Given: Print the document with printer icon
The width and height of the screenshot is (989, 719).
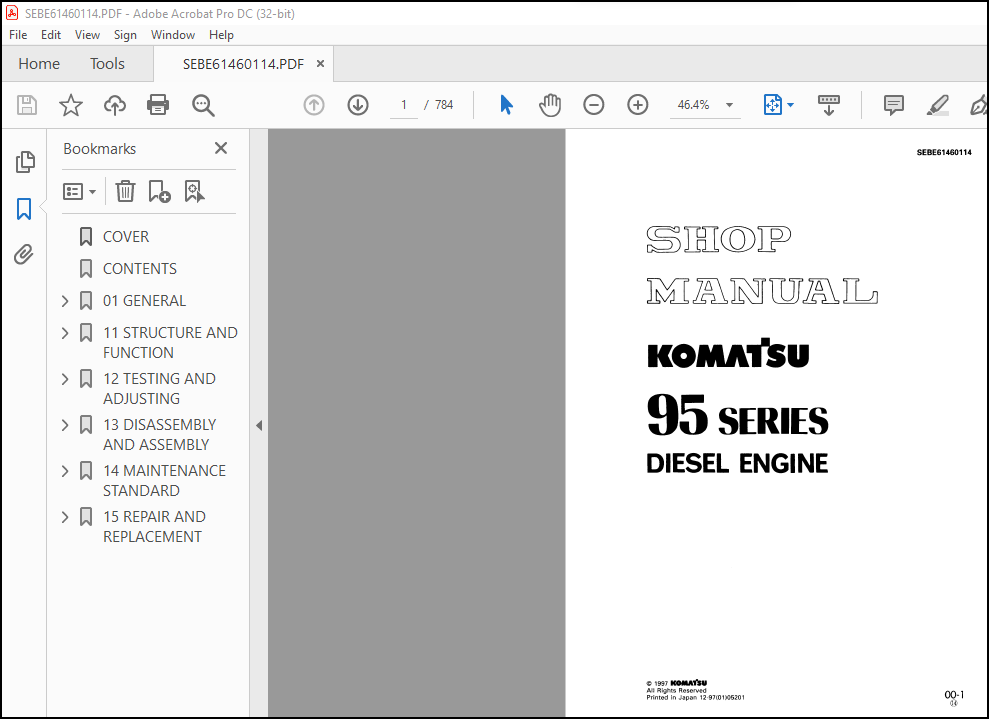Looking at the screenshot, I should click(x=158, y=105).
